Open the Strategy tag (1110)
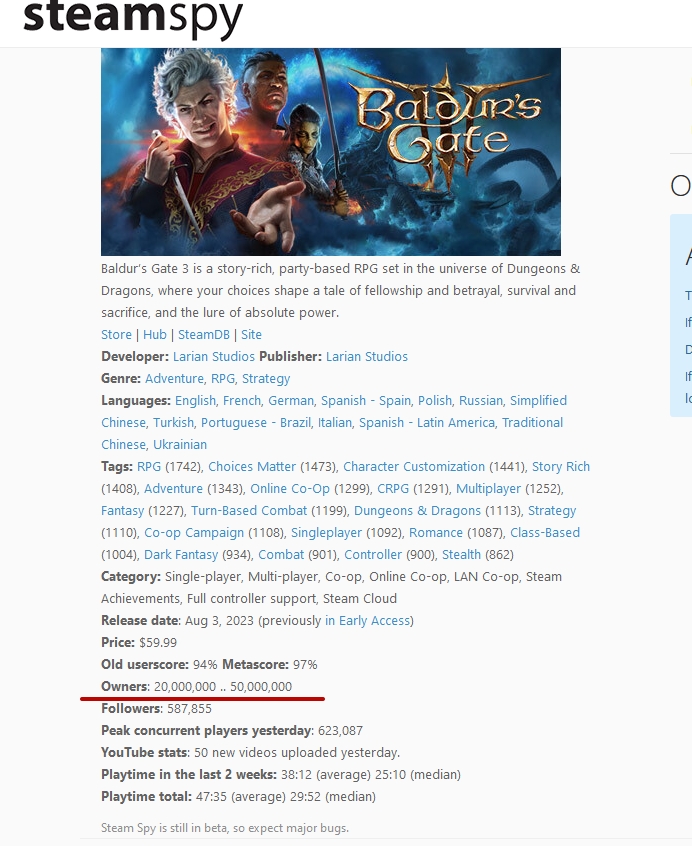The image size is (692, 846). pyautogui.click(x=552, y=511)
